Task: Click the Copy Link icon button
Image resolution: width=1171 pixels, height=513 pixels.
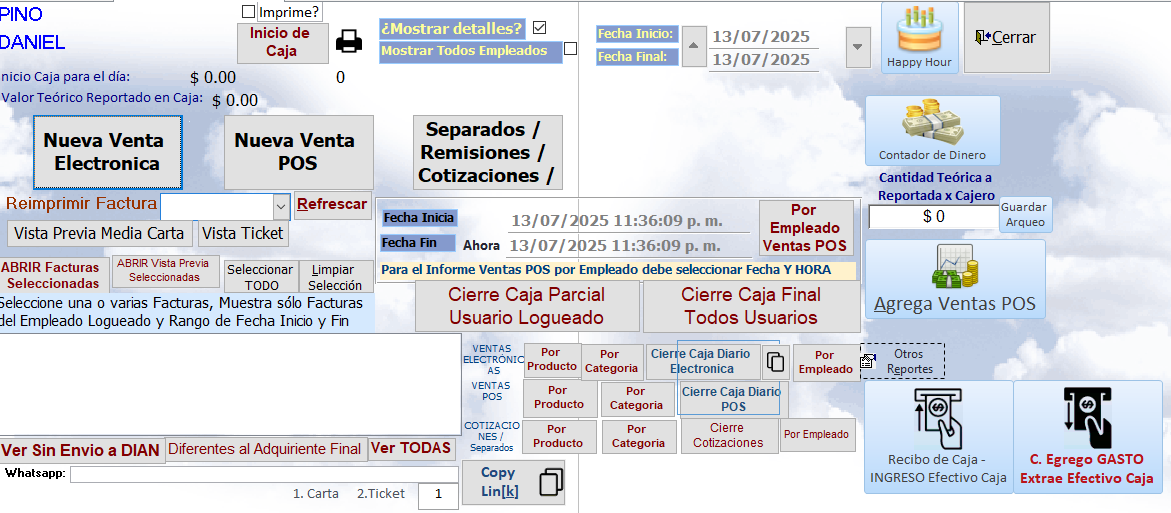Action: (513, 482)
